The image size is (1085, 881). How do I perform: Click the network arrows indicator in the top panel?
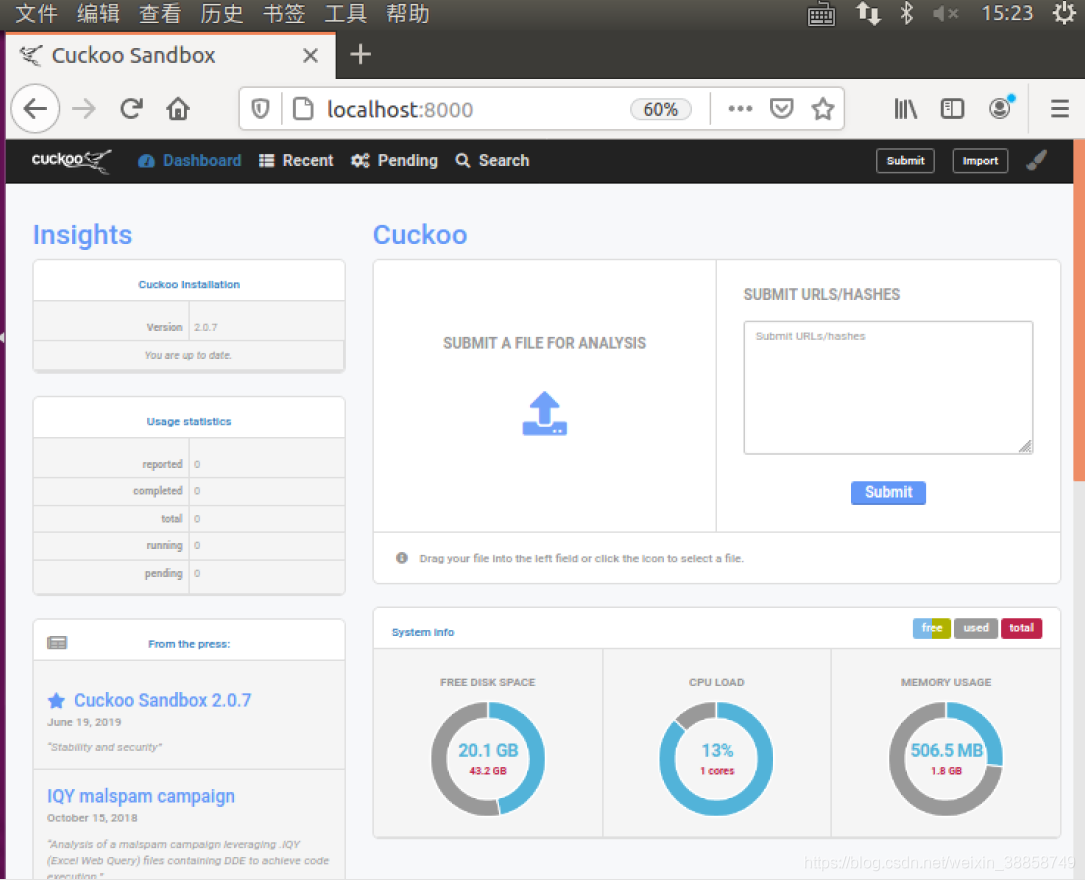(868, 13)
